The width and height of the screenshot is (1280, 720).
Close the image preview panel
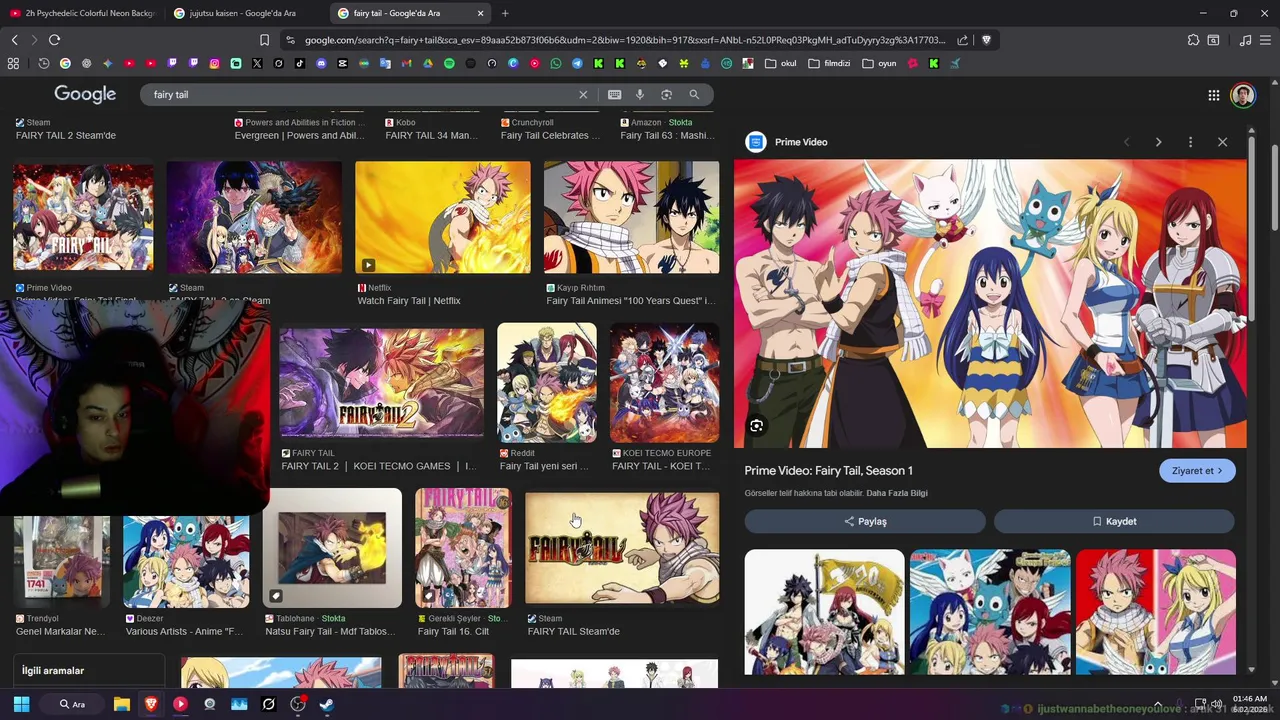pos(1222,142)
